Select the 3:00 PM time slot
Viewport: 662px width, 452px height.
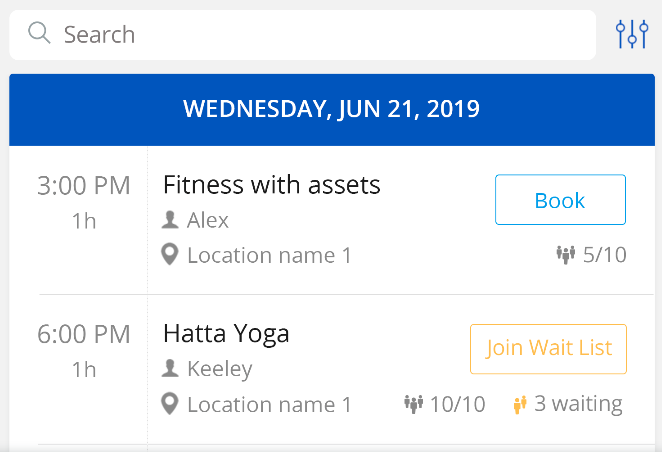[84, 186]
